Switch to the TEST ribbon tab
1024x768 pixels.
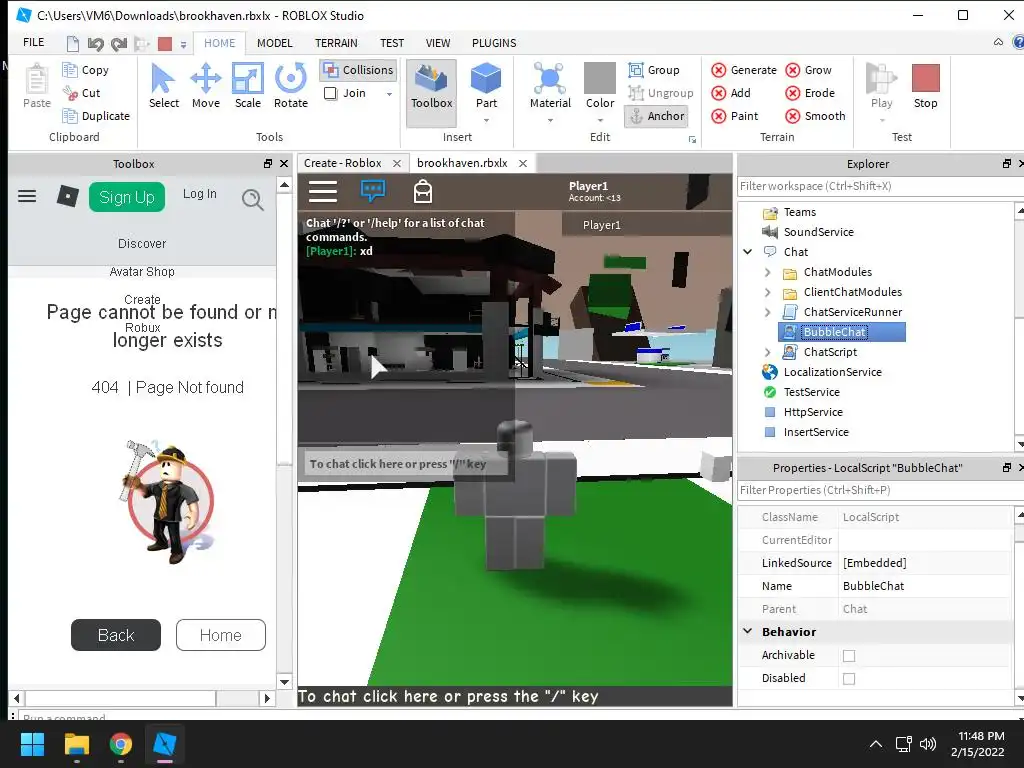point(392,43)
